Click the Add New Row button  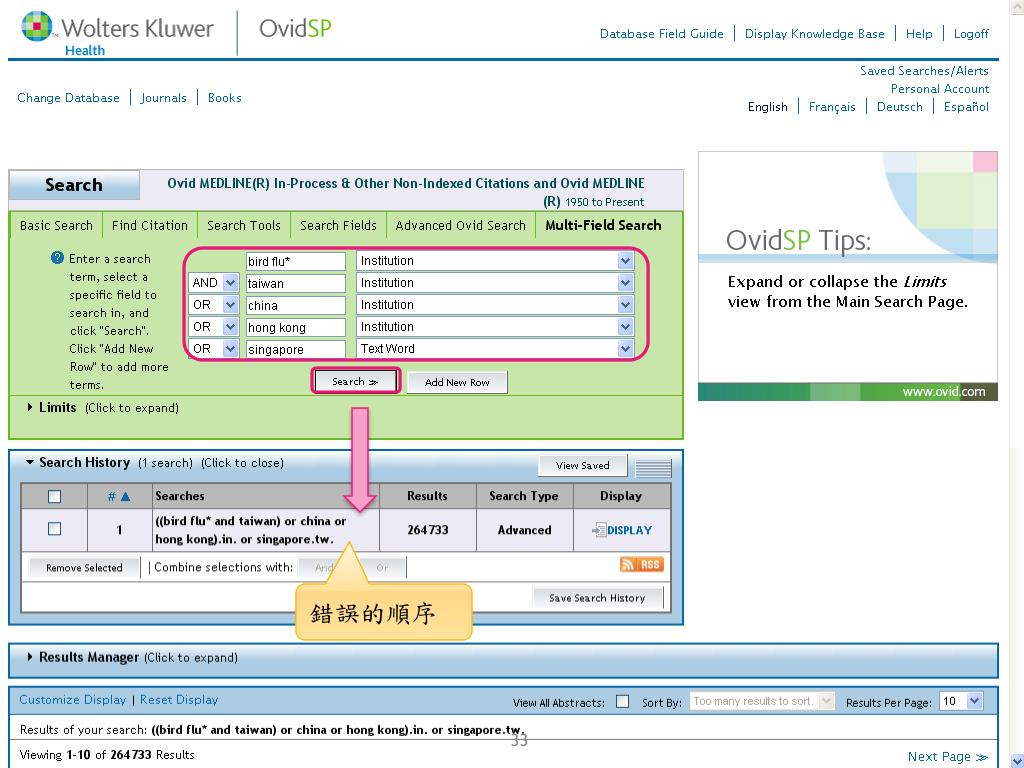(457, 382)
